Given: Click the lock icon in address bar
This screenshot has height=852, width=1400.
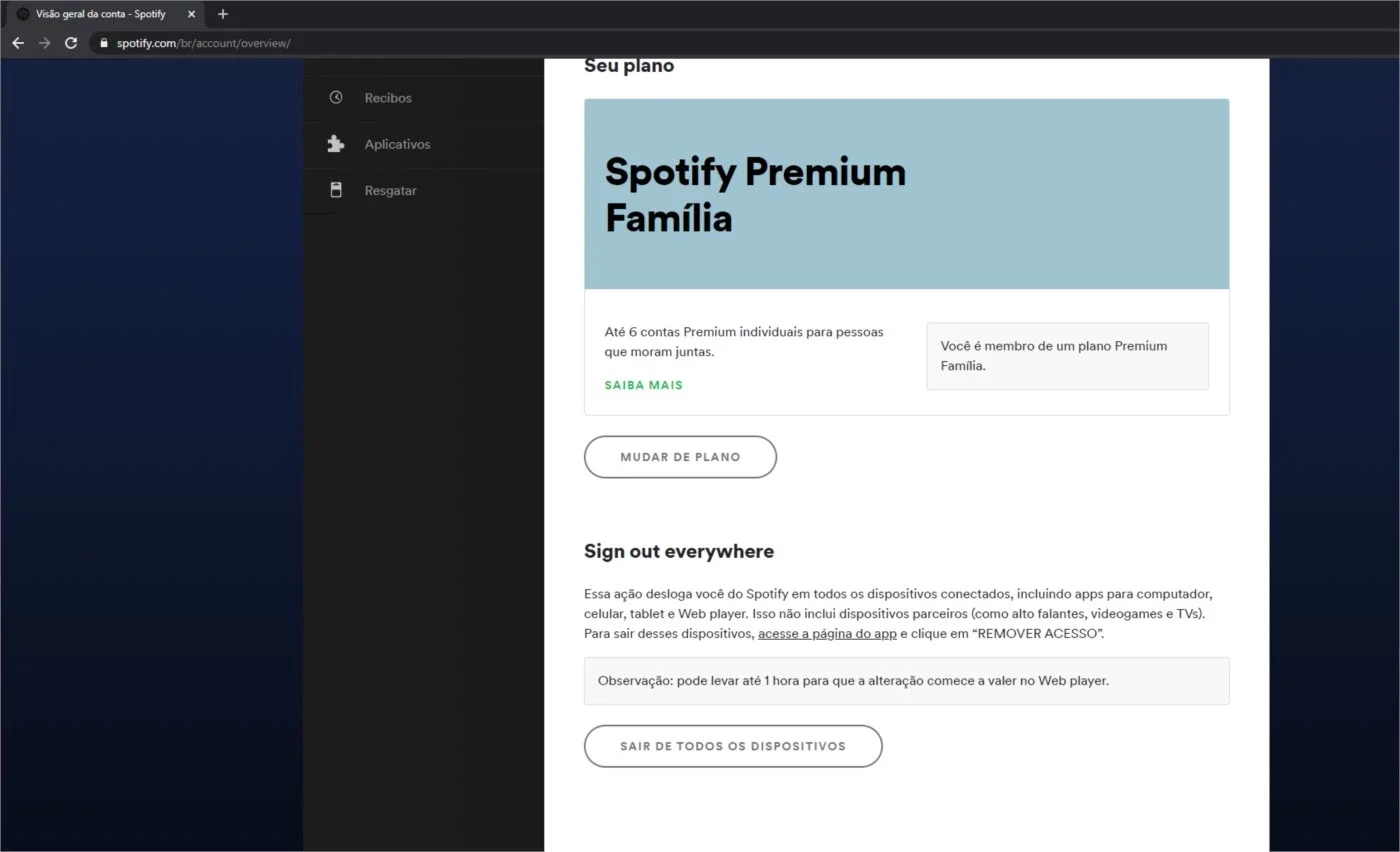Looking at the screenshot, I should (104, 43).
